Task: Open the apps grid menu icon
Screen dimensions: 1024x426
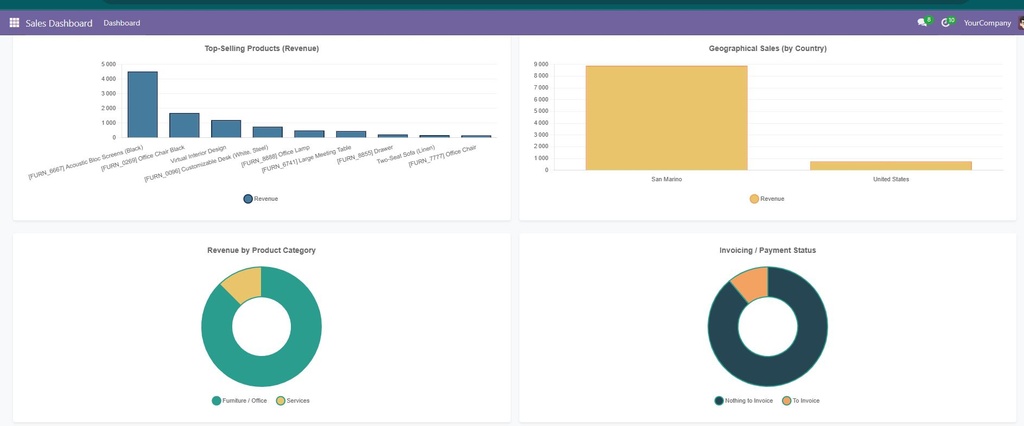Action: click(14, 23)
